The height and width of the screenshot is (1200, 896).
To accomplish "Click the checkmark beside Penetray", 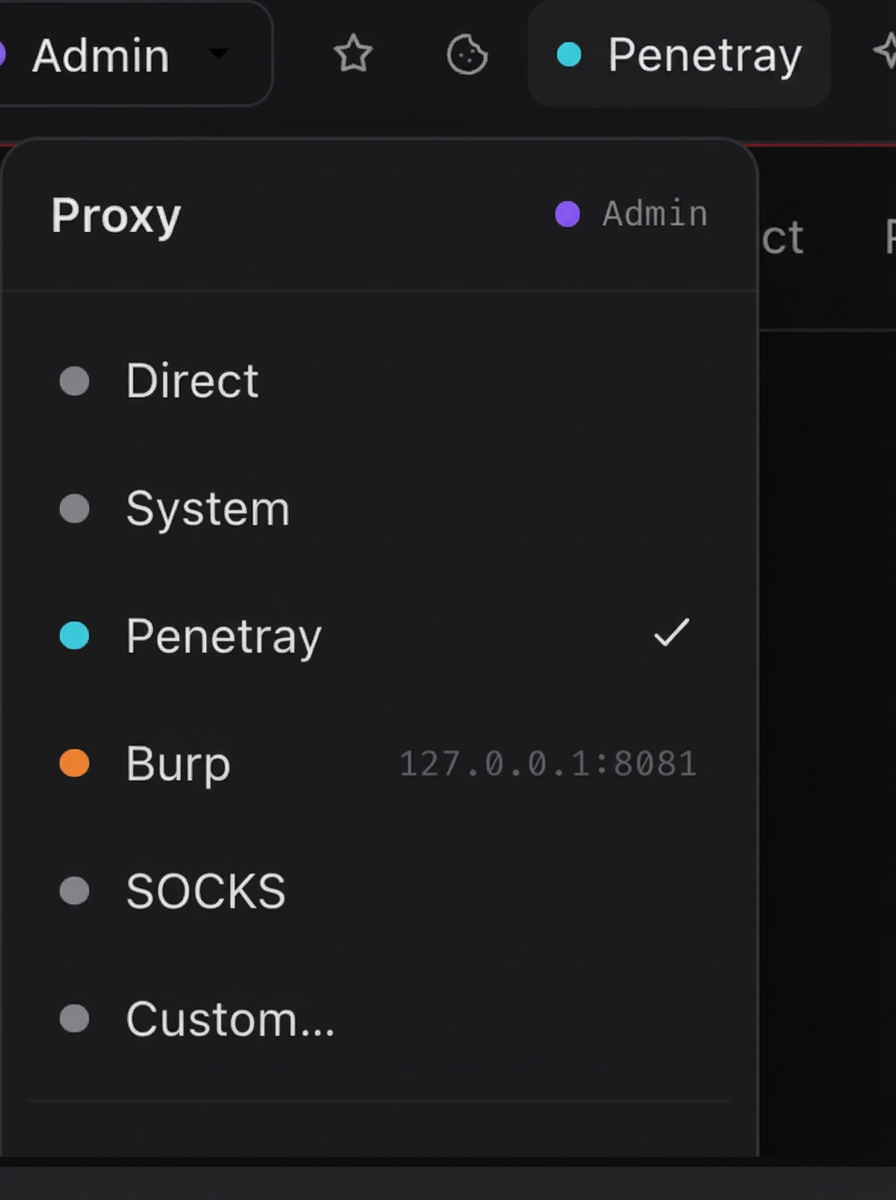I will click(671, 633).
